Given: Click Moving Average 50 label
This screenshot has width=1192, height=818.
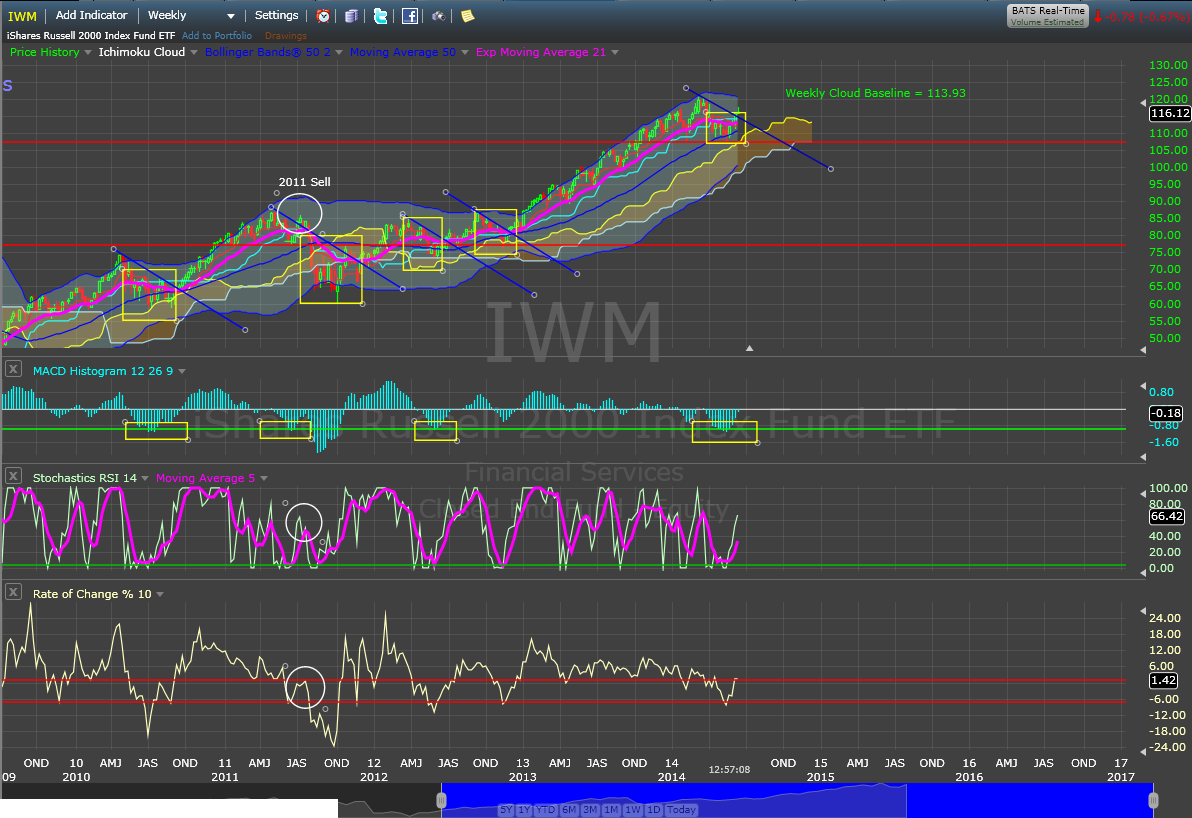Looking at the screenshot, I should pos(402,52).
